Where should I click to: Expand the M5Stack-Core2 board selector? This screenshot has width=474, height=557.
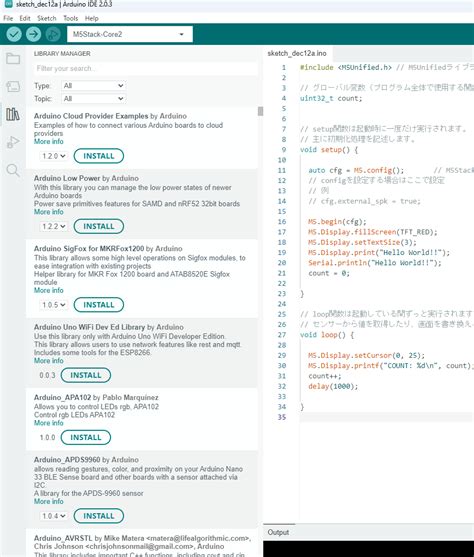point(130,34)
